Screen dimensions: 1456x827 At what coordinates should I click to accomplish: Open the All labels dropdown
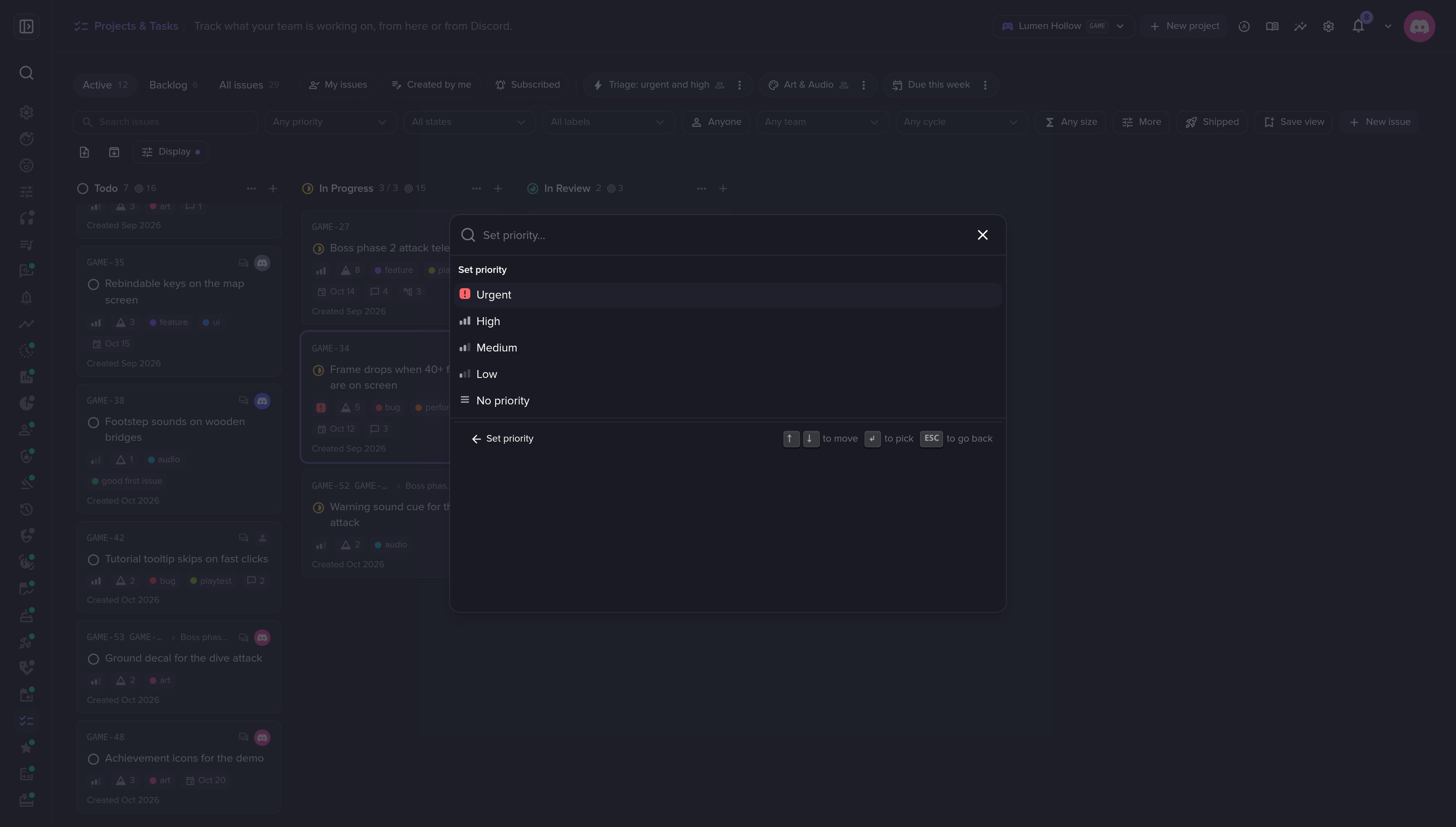608,122
